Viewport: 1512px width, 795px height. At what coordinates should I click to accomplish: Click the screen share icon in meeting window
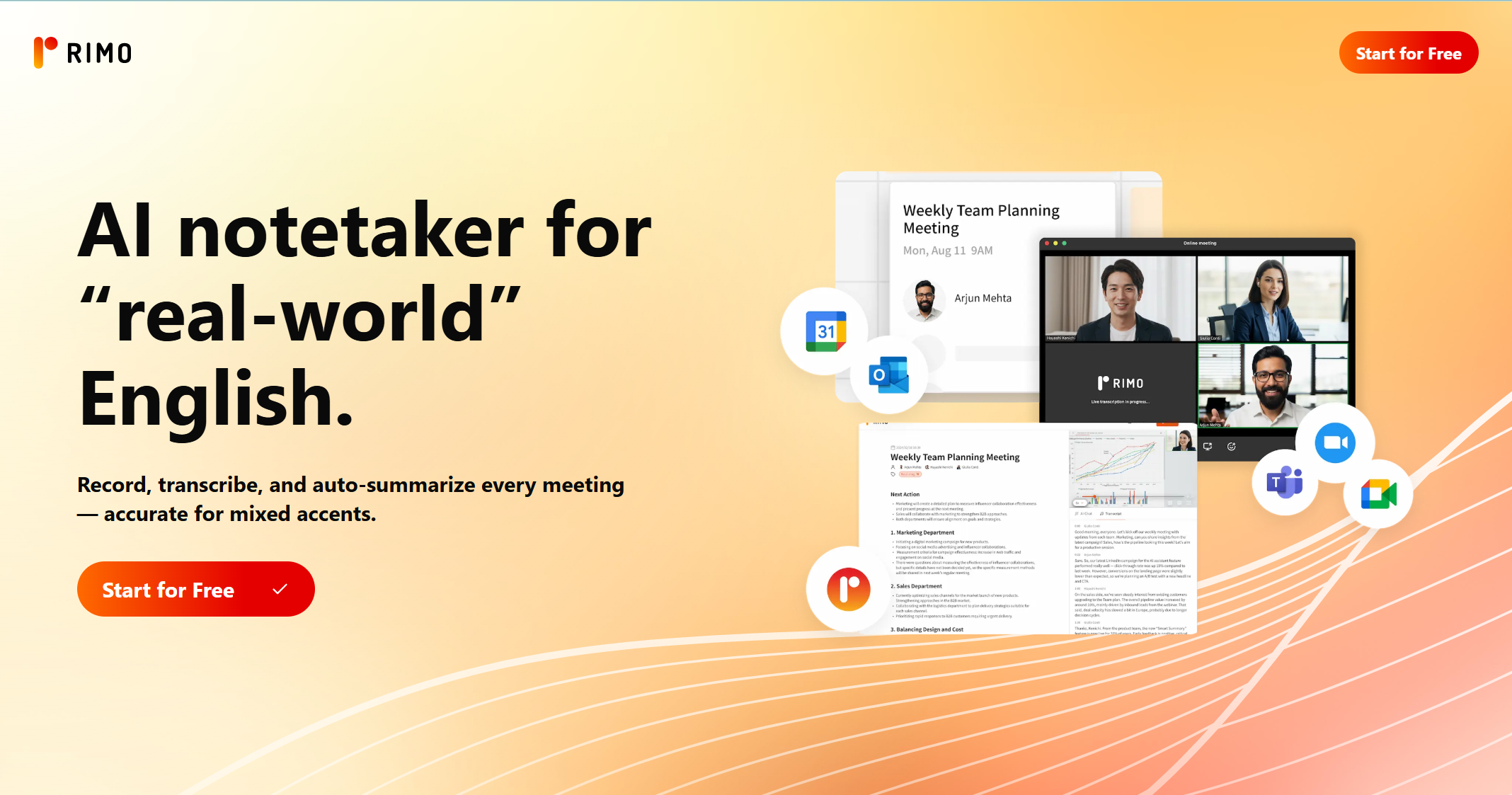(1208, 446)
